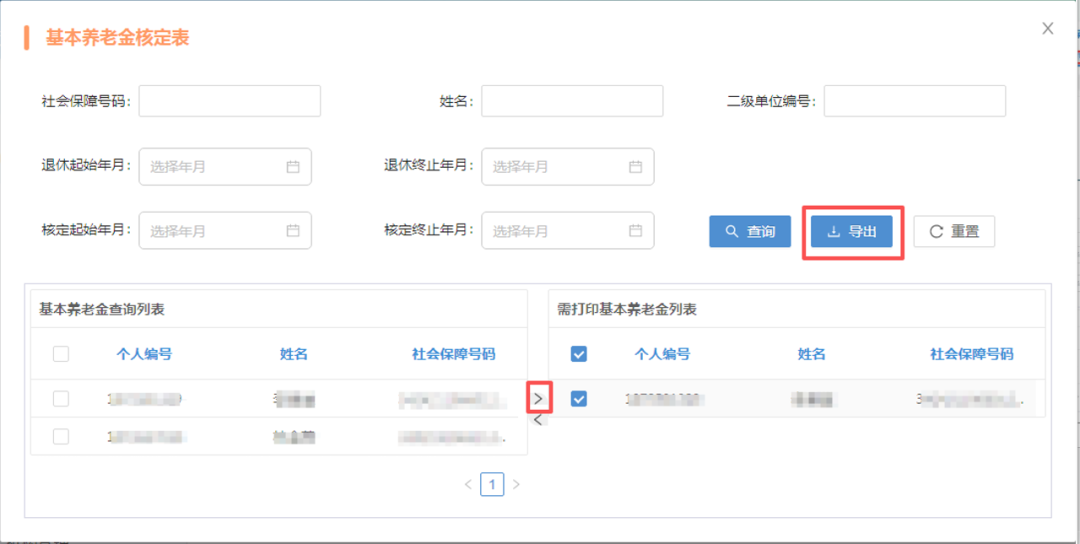Toggle select-all checkbox in 基本养老金查询列表 header
1080x544 pixels.
tap(61, 354)
